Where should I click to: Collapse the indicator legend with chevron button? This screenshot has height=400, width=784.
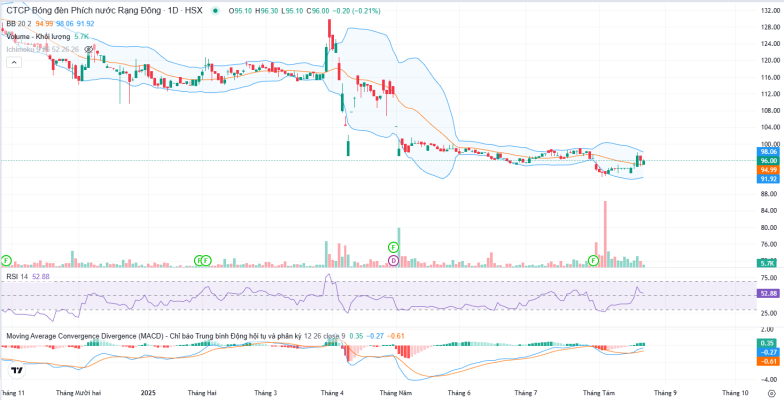pyautogui.click(x=13, y=62)
